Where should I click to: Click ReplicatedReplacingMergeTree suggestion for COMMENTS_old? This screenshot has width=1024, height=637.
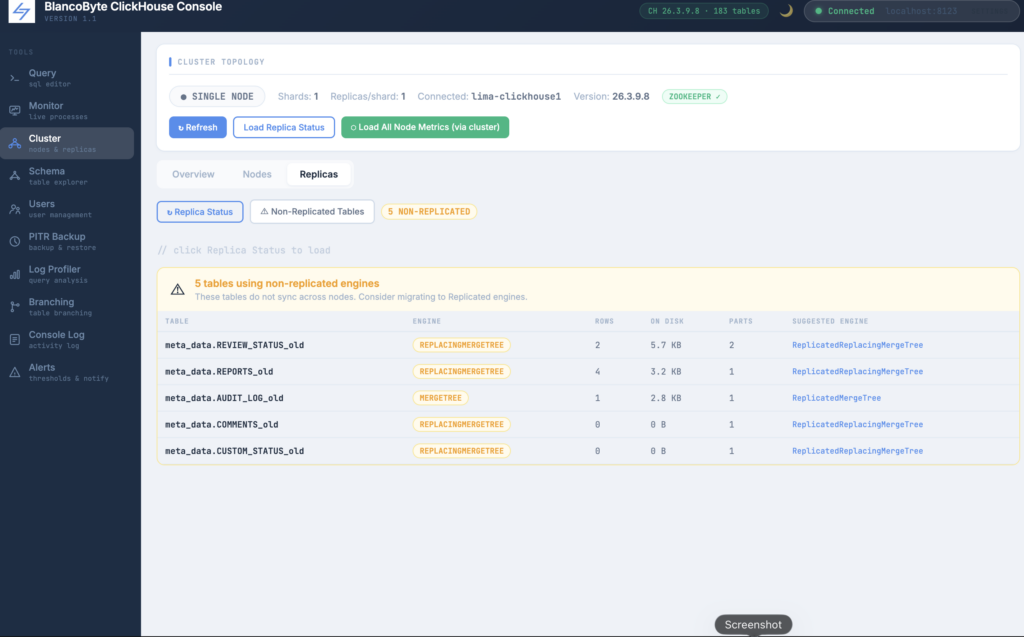coord(857,425)
